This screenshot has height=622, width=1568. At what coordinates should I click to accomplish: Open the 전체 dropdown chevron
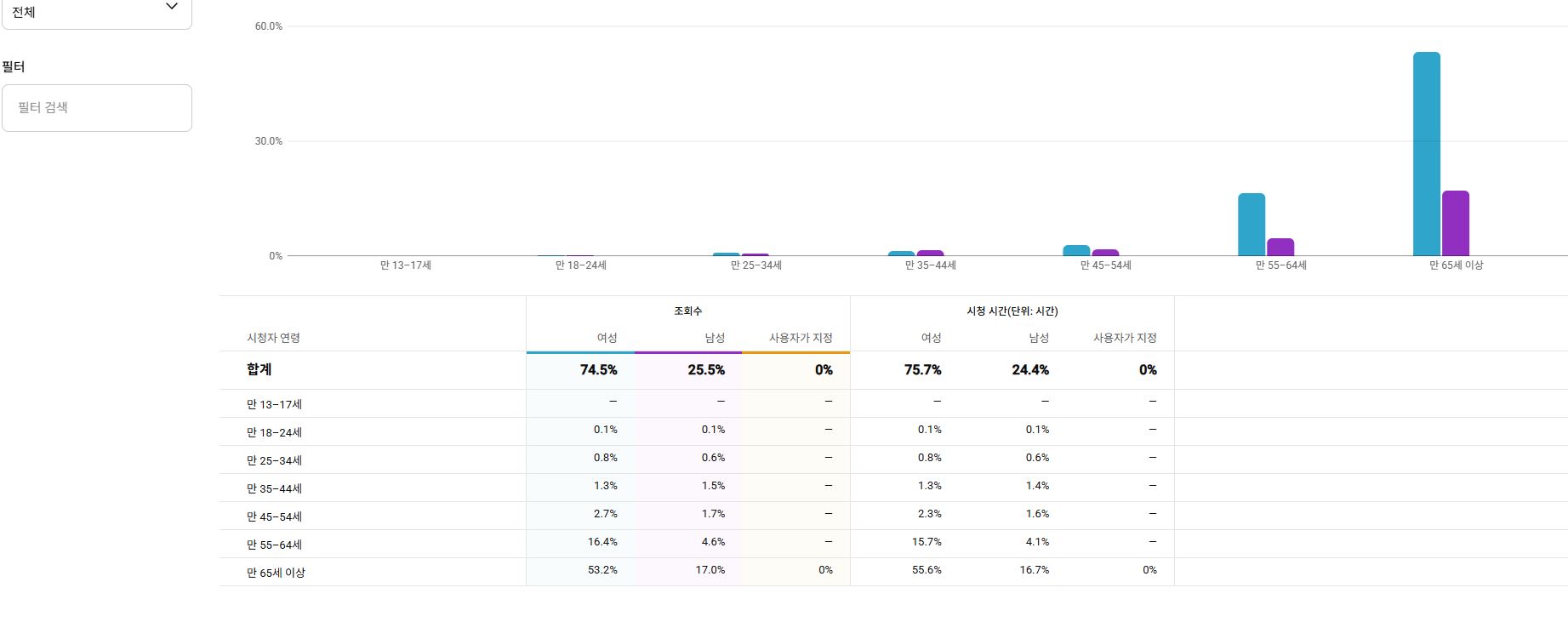171,7
